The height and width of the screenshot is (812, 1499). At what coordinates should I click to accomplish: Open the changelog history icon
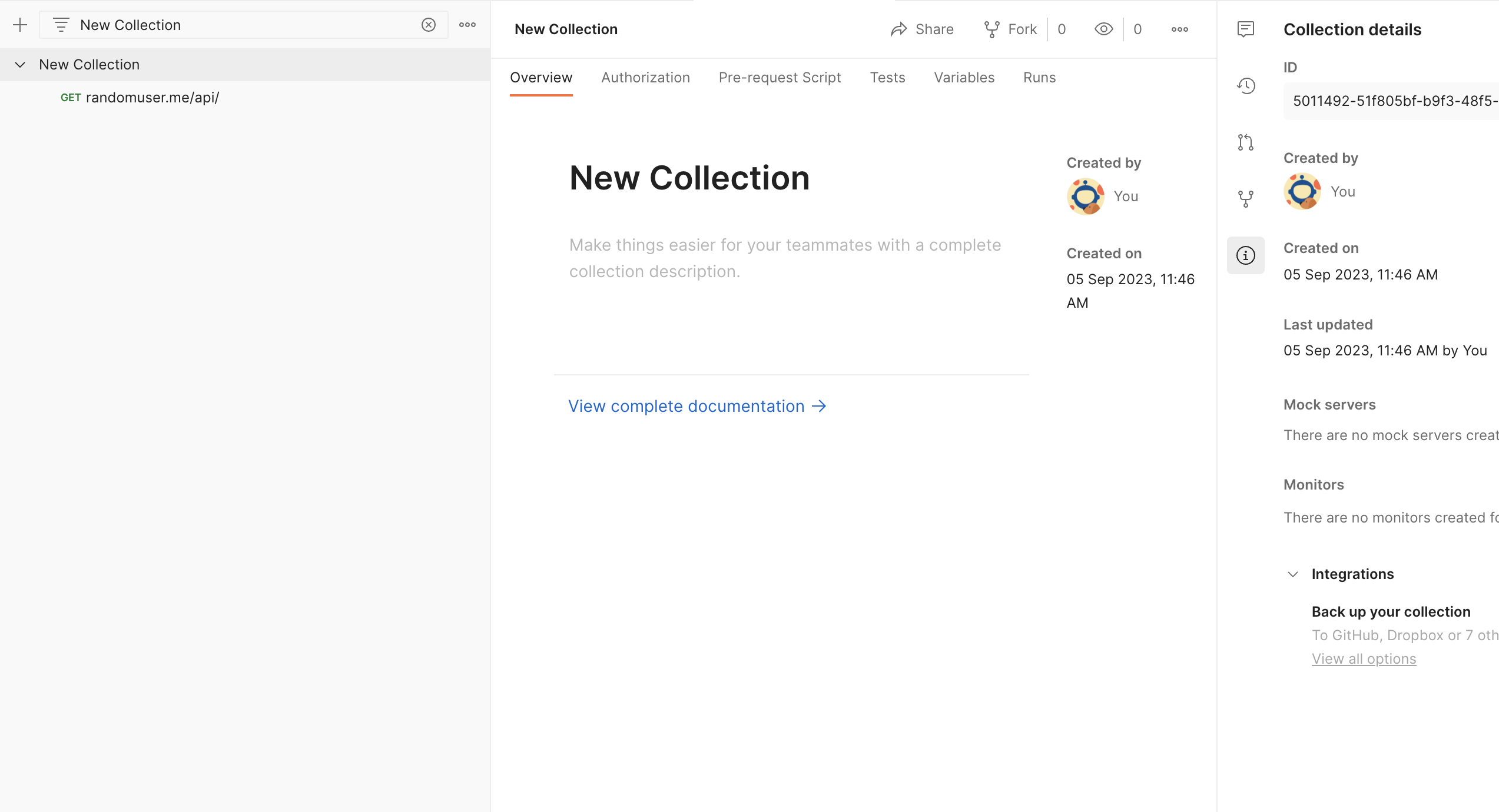tap(1246, 86)
